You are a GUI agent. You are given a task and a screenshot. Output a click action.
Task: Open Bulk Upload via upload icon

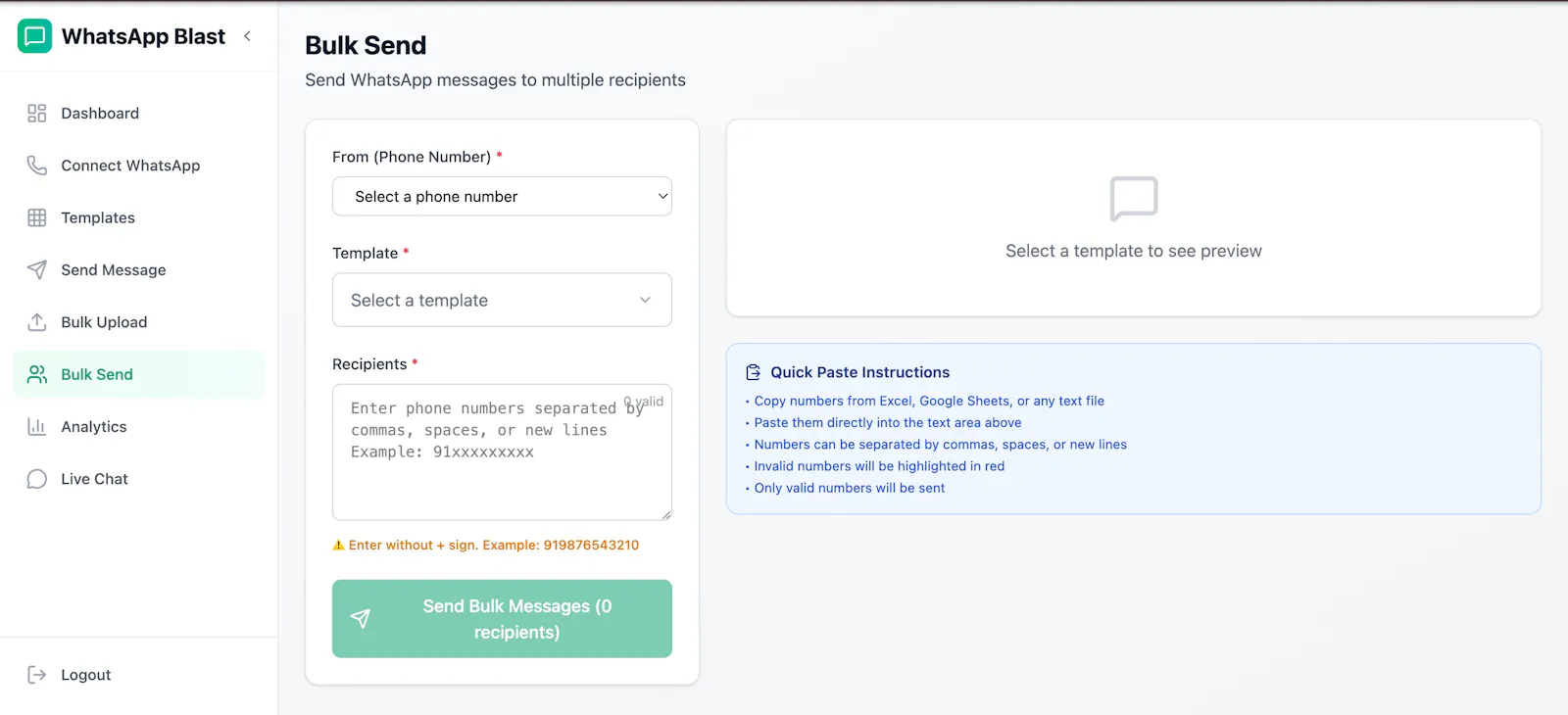point(37,322)
